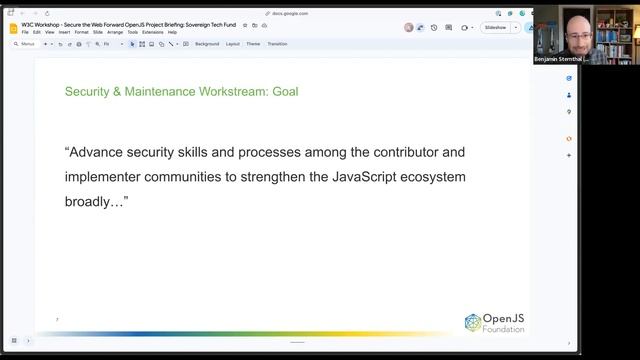Click the Redo toolbar icon

pyautogui.click(x=69, y=44)
